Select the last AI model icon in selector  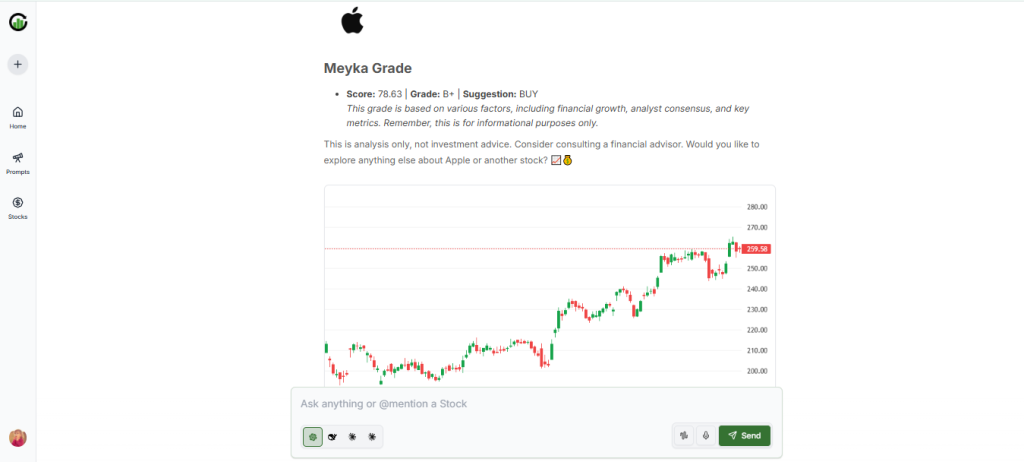tap(372, 436)
